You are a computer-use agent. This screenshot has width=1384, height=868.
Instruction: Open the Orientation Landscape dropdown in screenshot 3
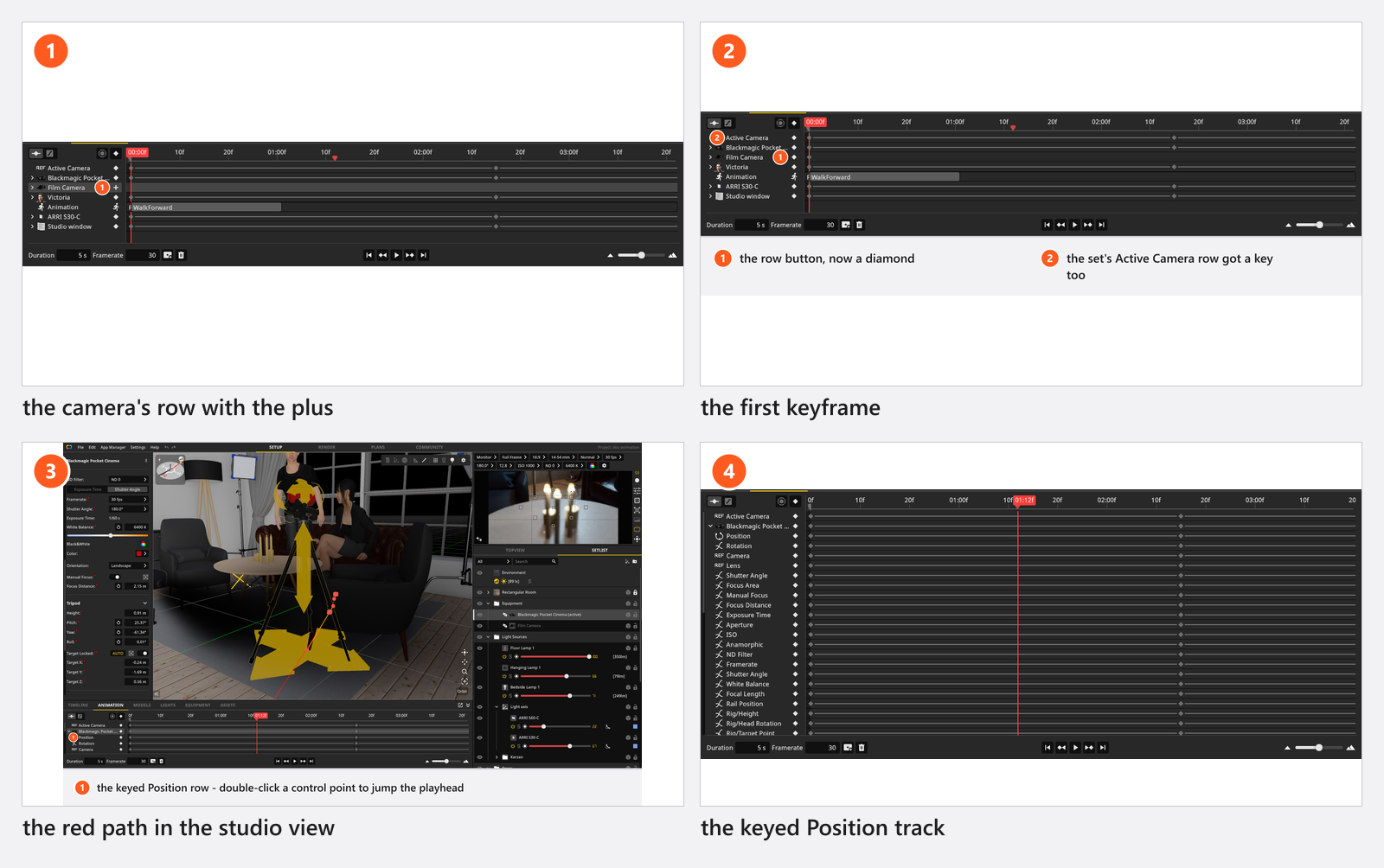tap(128, 565)
